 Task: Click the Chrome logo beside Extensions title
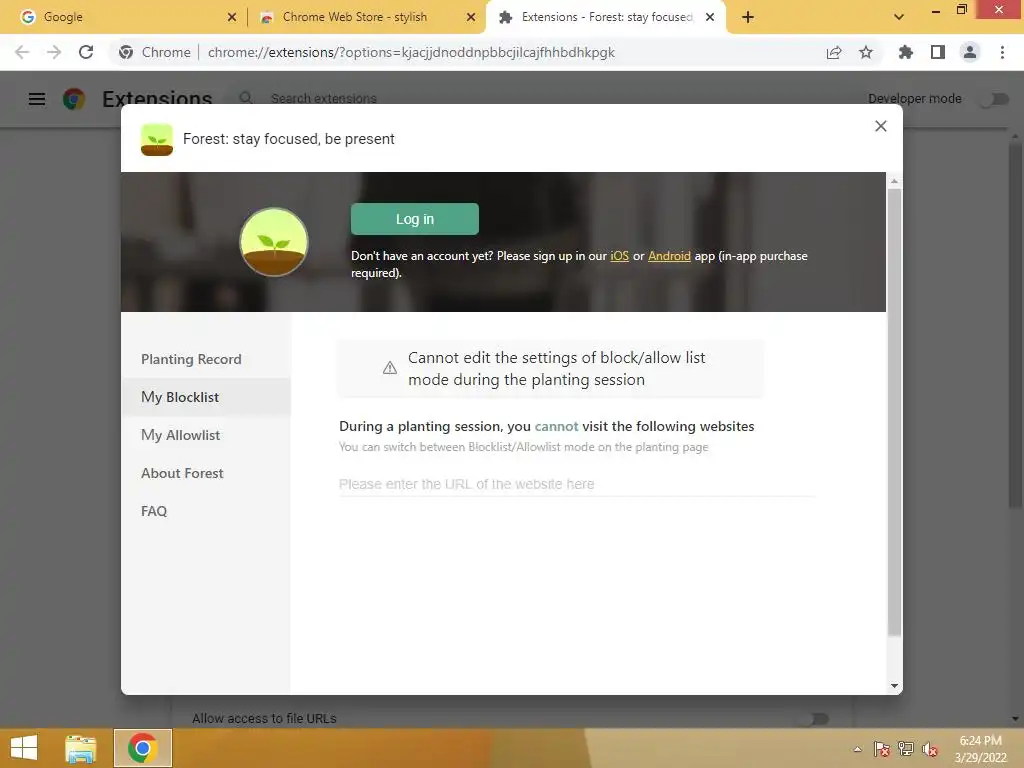(74, 99)
